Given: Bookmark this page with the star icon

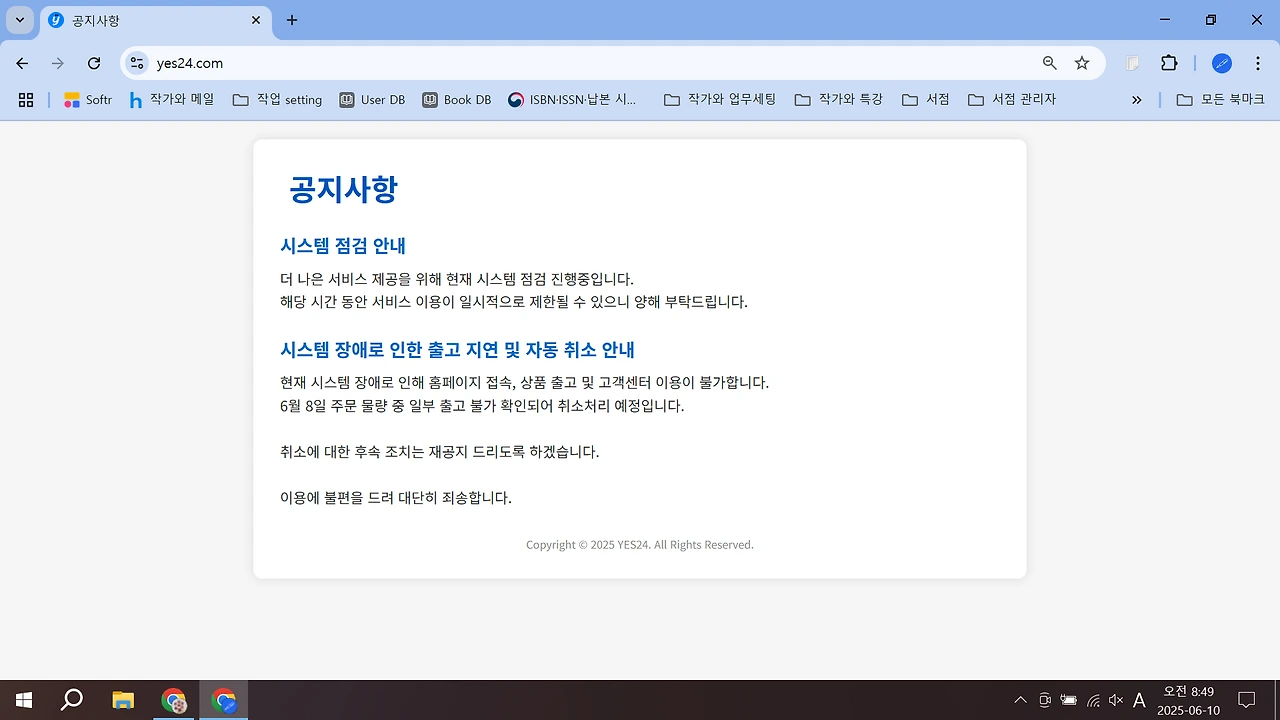Looking at the screenshot, I should click(x=1082, y=63).
